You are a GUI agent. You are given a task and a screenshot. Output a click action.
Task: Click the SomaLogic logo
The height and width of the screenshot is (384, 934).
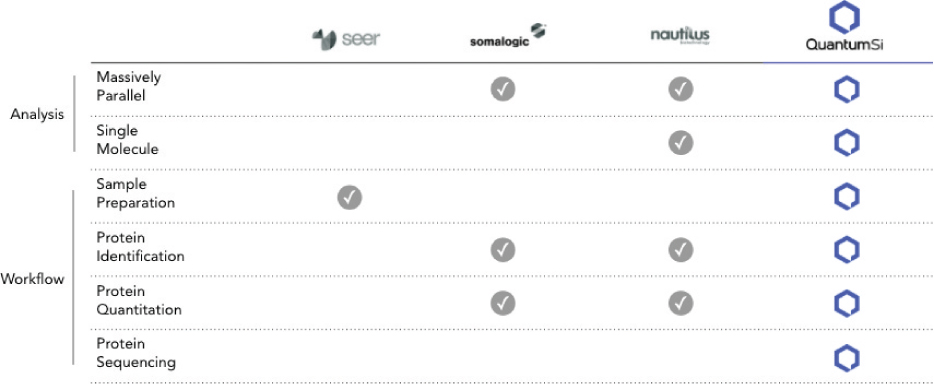[508, 36]
